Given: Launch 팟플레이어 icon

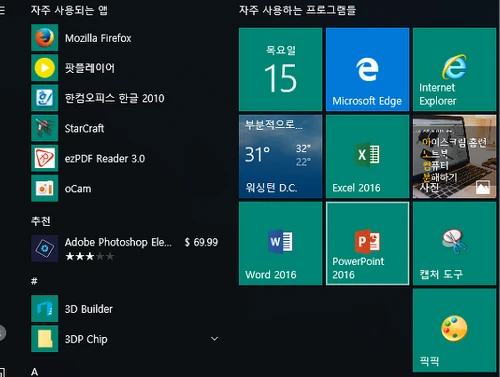Looking at the screenshot, I should coord(45,68).
